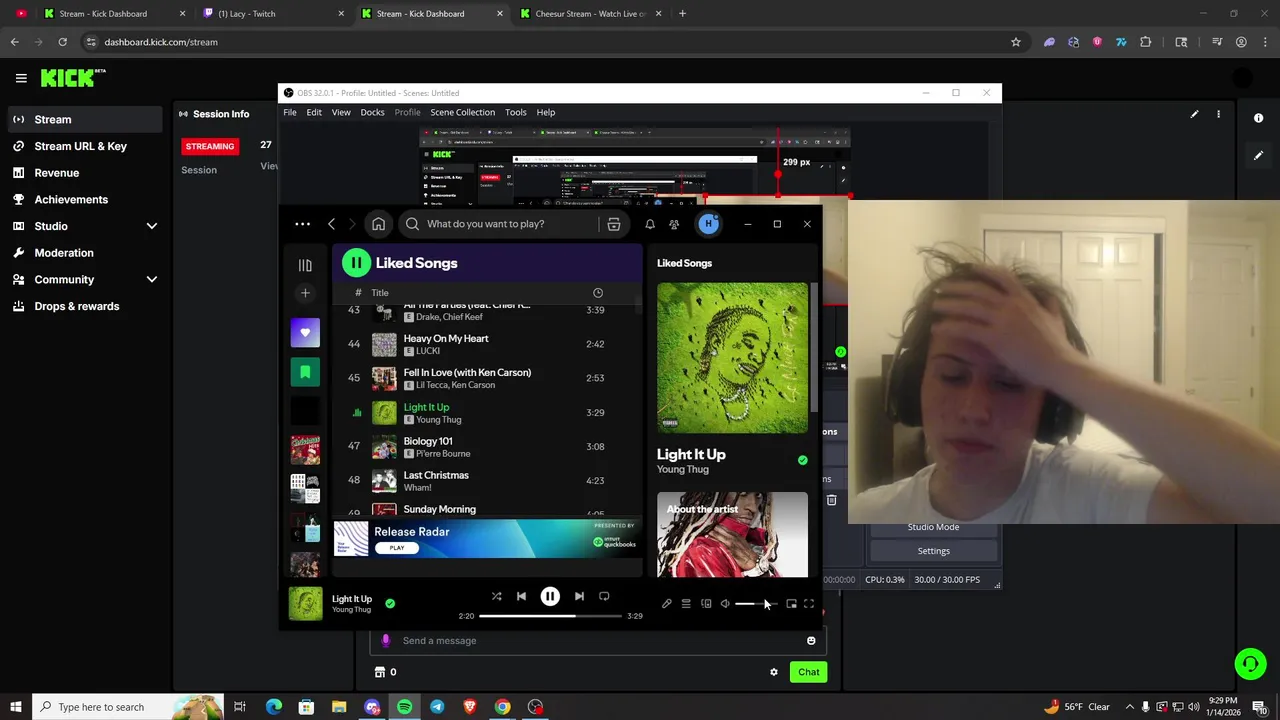This screenshot has width=1280, height=720.
Task: Open the Spotify Browse icon in search bar
Action: pos(614,224)
